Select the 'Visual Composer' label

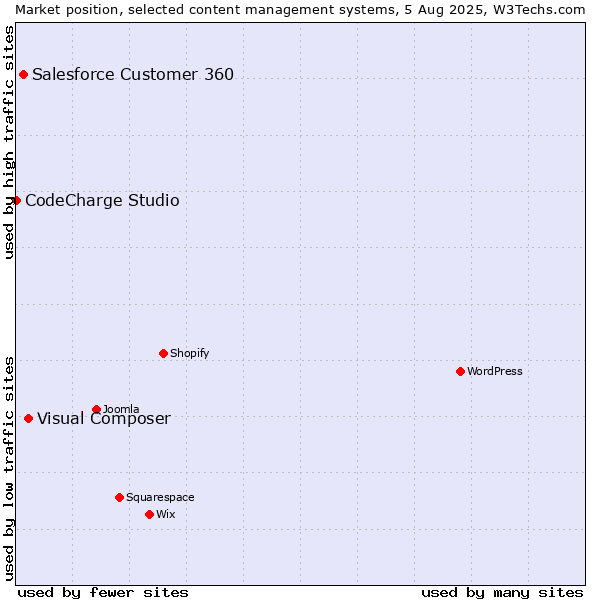[104, 419]
